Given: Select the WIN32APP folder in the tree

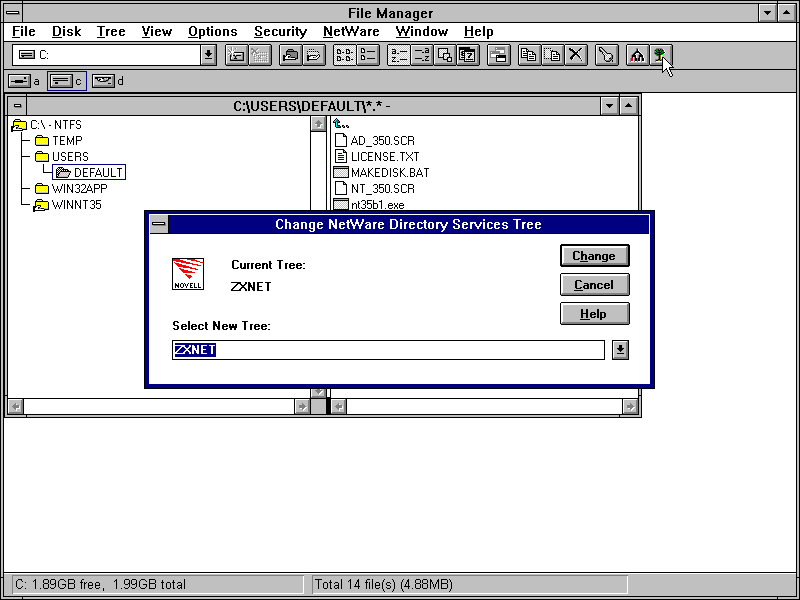Looking at the screenshot, I should click(x=71, y=189).
